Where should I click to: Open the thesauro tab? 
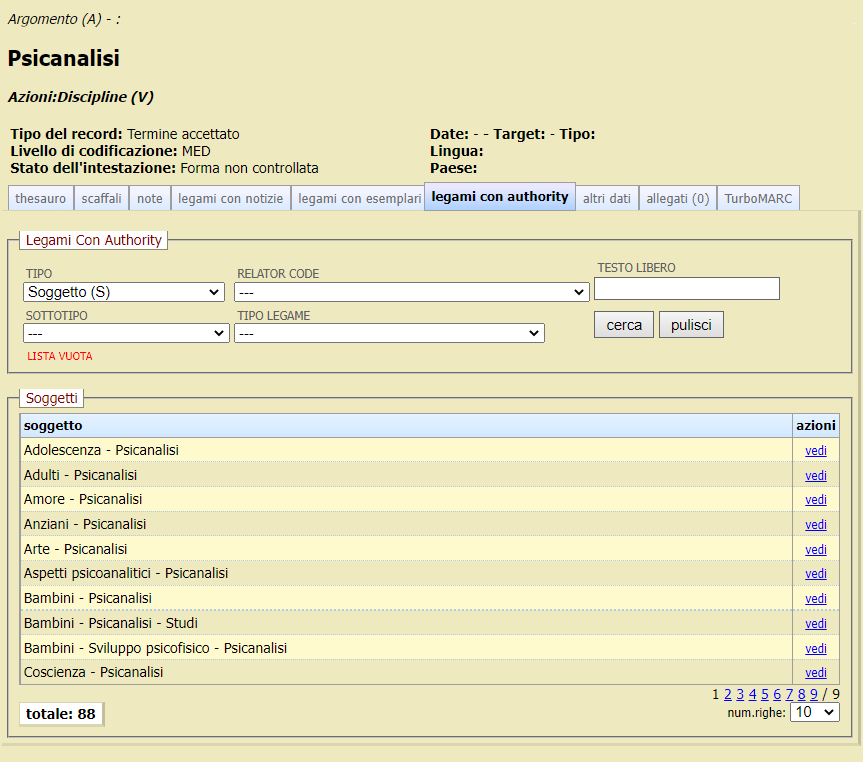coord(41,198)
